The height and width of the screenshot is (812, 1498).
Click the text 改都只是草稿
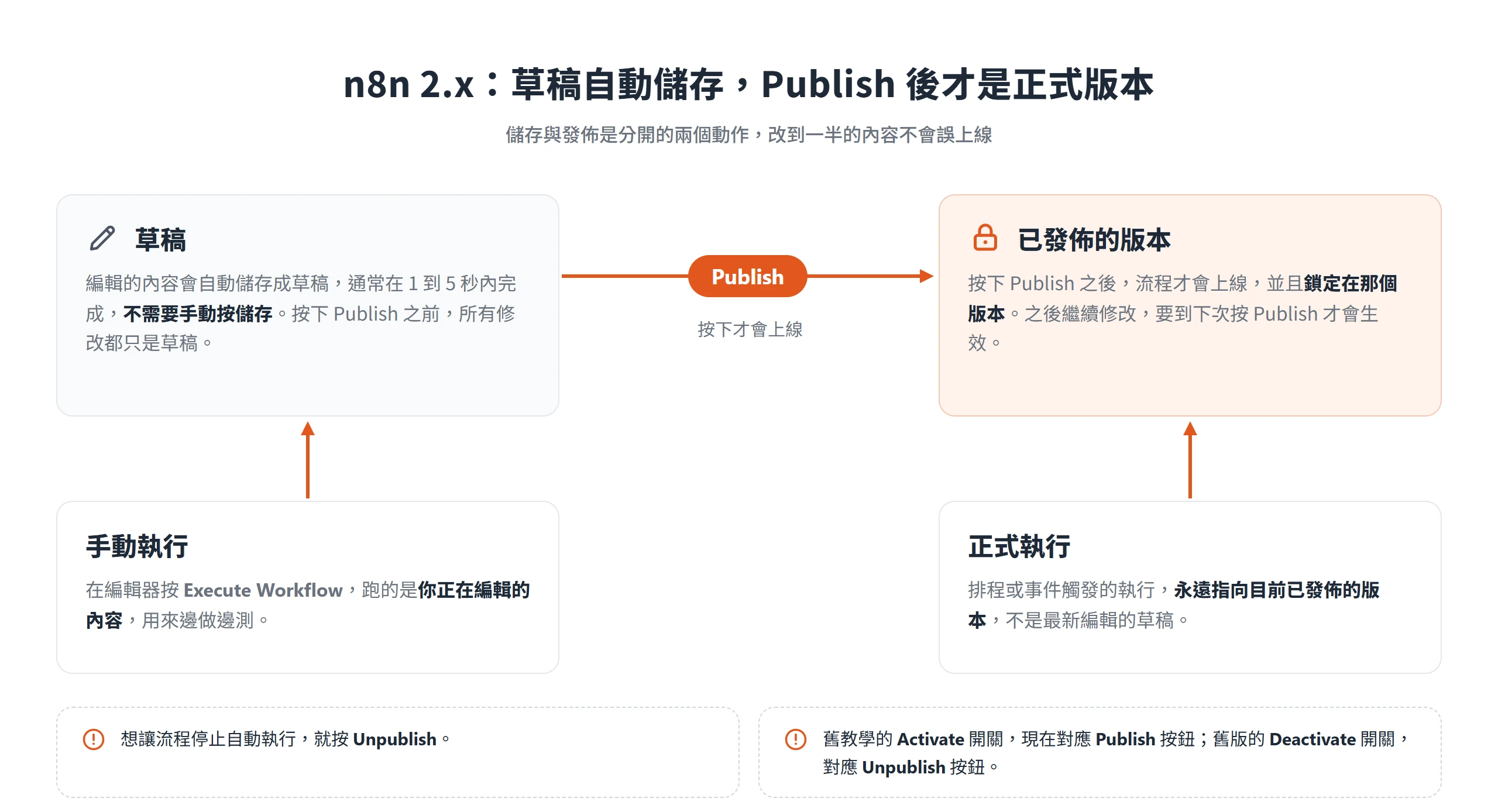coord(142,343)
